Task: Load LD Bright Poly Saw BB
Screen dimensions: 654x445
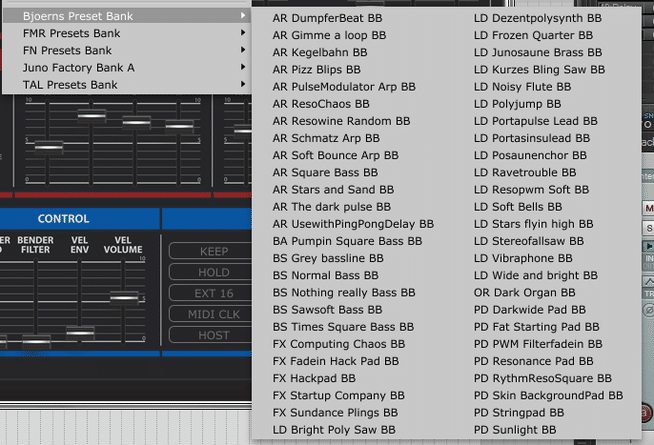Action: point(334,430)
